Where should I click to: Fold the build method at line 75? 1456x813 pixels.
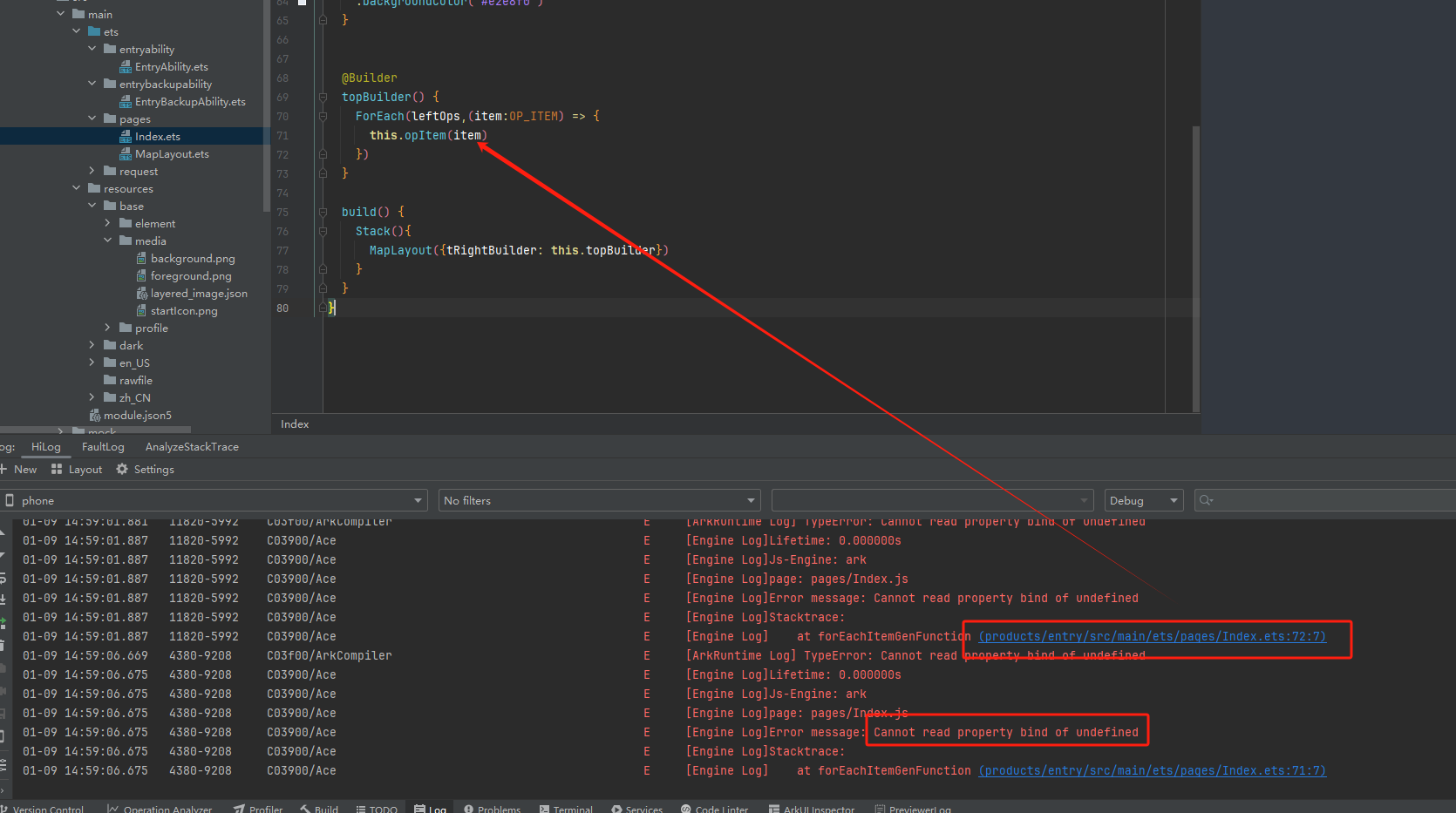pos(323,212)
